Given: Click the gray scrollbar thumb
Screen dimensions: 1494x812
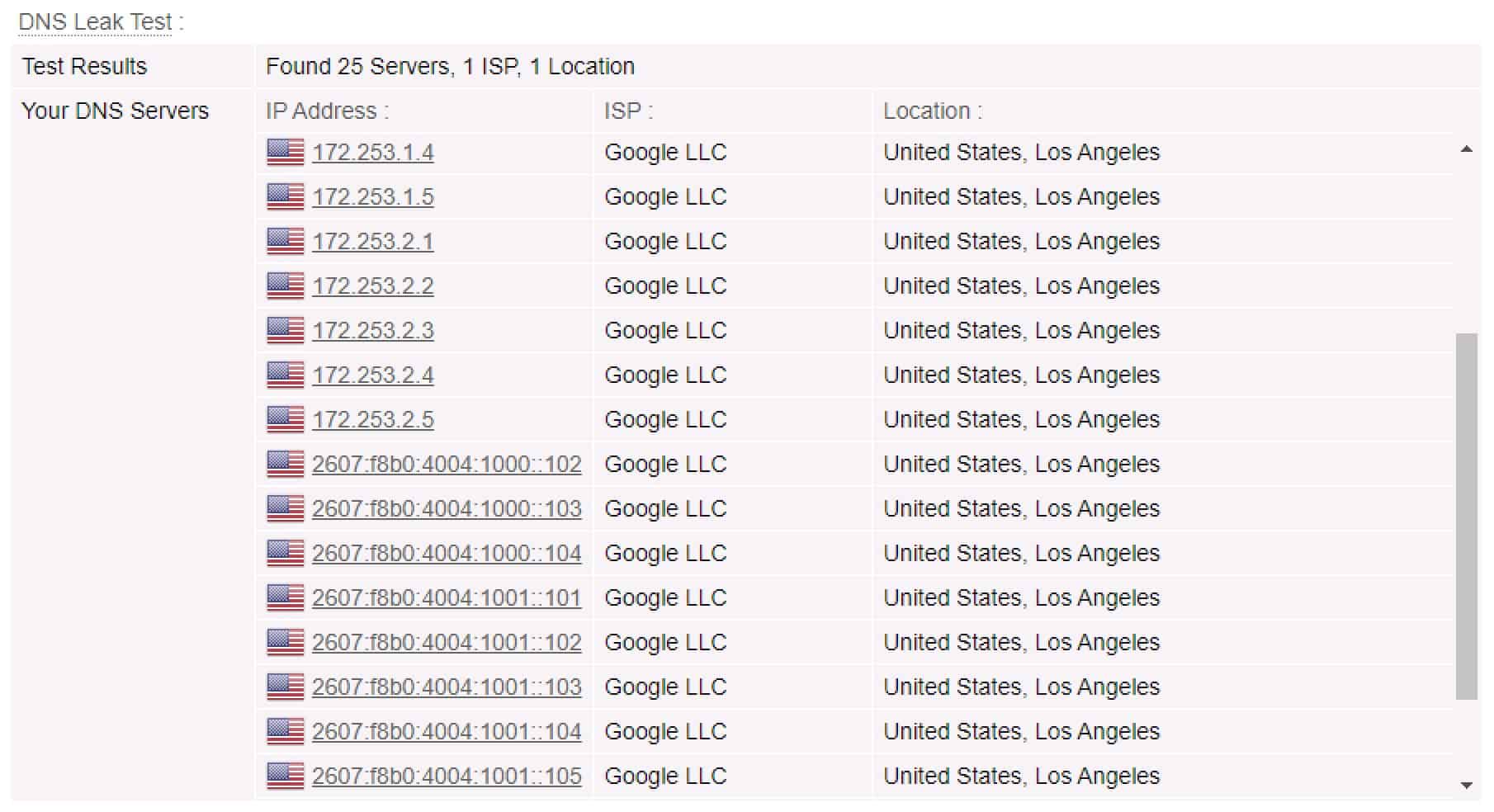Looking at the screenshot, I should [x=1466, y=517].
